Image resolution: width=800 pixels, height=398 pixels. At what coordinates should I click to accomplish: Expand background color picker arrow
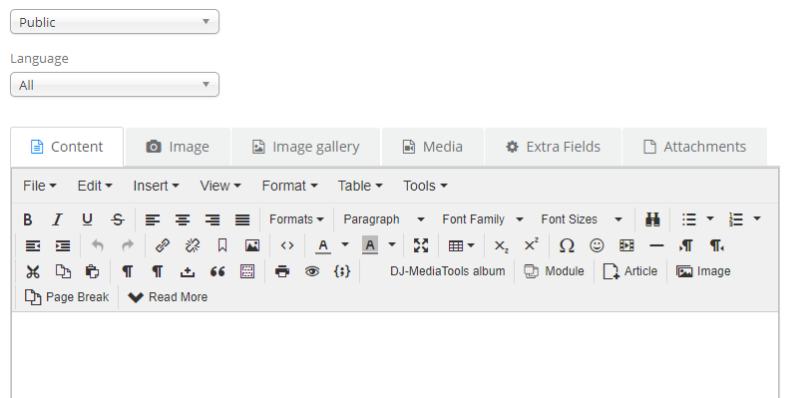coord(392,245)
